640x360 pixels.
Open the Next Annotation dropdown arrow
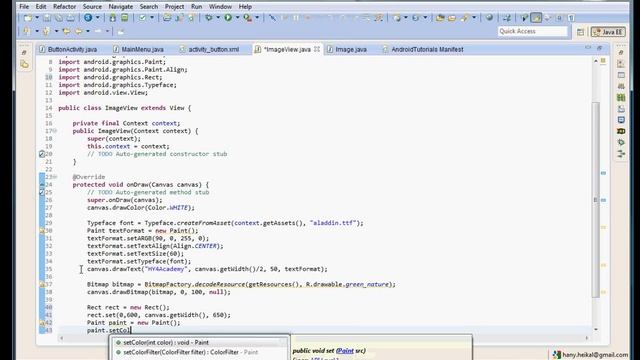(x=36, y=31)
